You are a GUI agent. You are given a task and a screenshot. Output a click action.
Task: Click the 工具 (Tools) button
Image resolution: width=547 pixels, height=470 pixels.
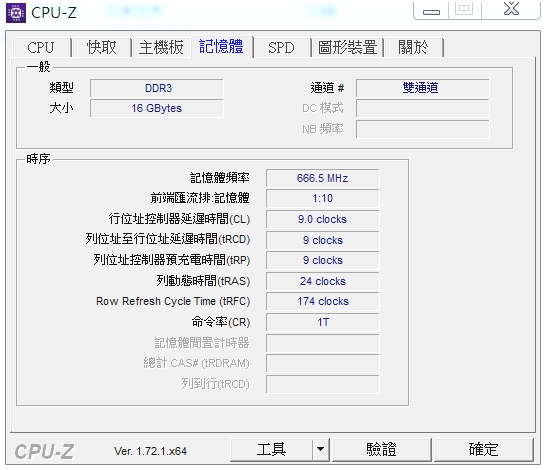coord(271,449)
